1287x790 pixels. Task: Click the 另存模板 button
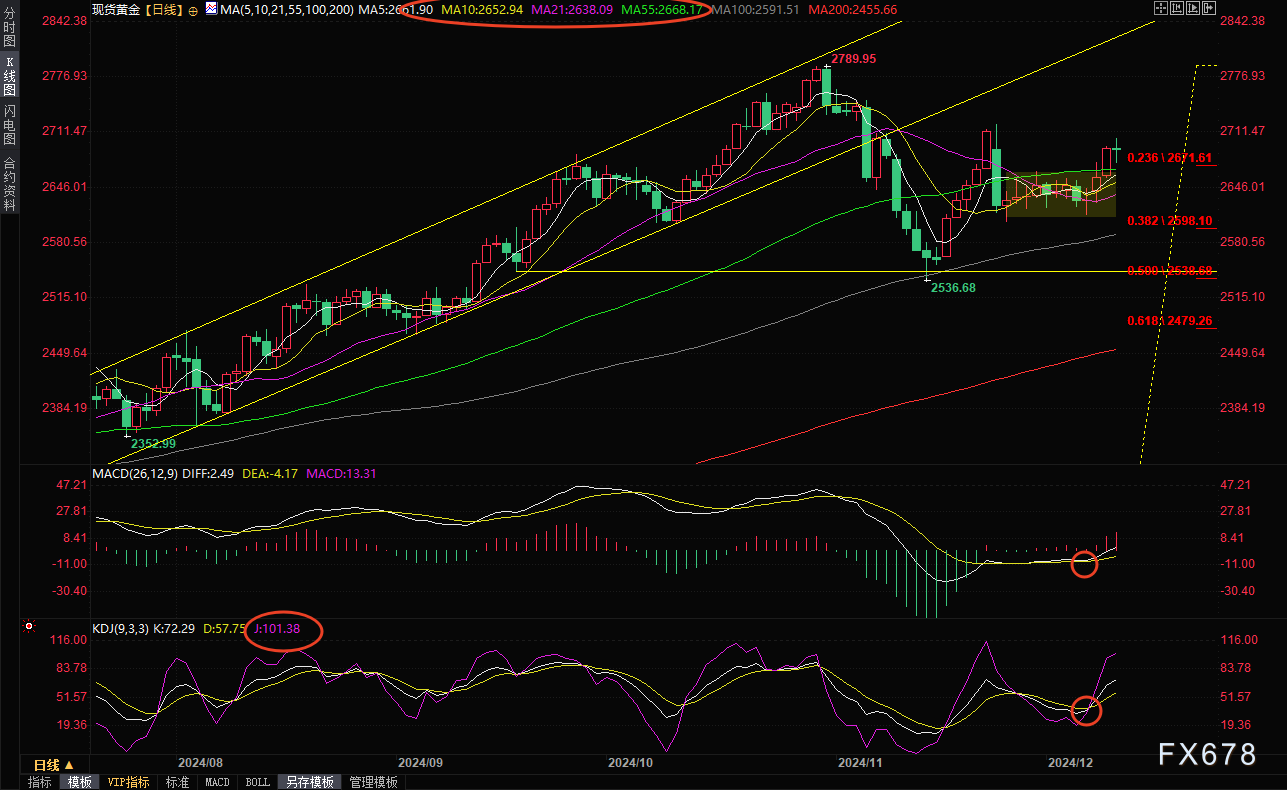pyautogui.click(x=308, y=782)
